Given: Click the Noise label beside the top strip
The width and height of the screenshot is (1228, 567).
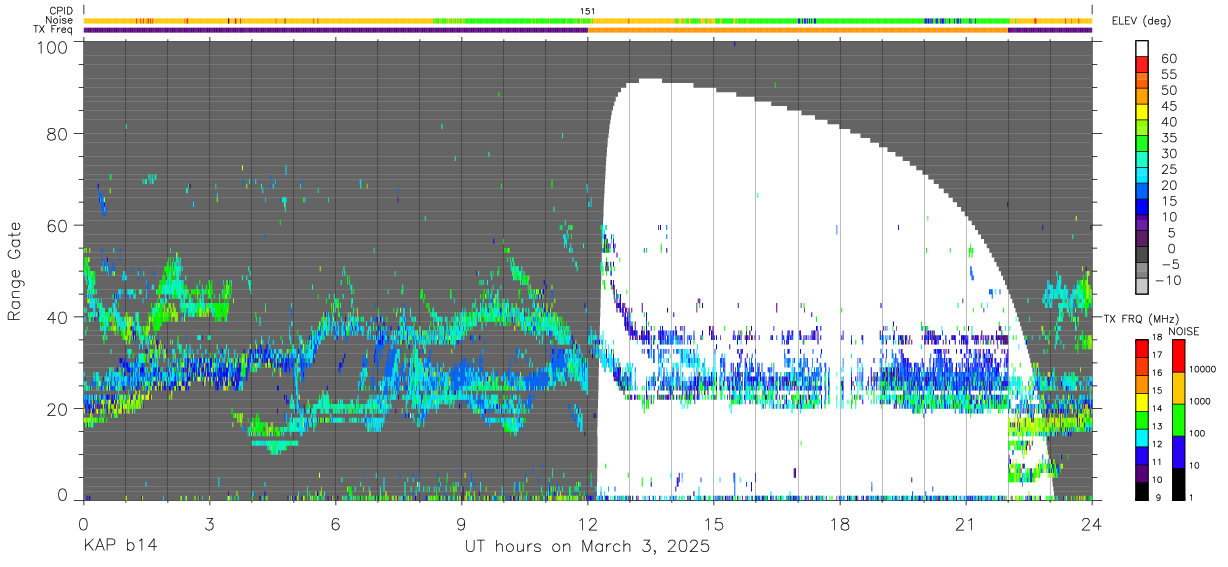Looking at the screenshot, I should (x=60, y=20).
